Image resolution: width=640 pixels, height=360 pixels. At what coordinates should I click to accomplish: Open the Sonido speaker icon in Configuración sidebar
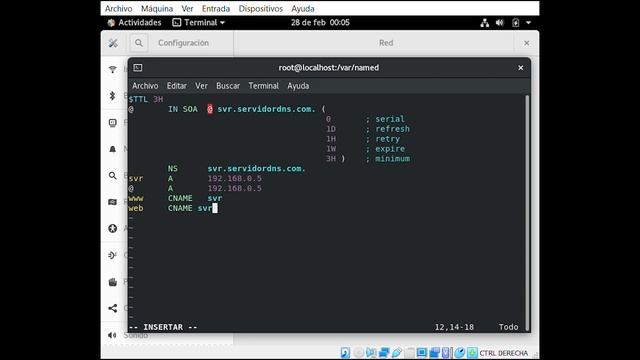[x=112, y=335]
